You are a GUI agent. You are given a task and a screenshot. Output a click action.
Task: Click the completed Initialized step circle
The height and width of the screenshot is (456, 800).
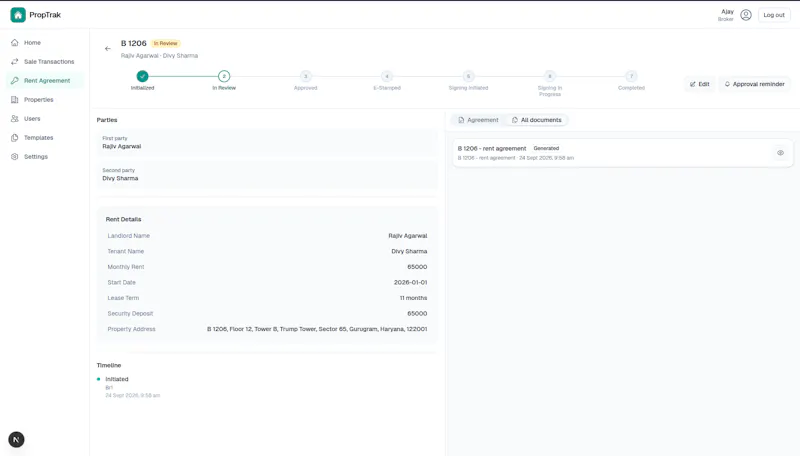(142, 77)
